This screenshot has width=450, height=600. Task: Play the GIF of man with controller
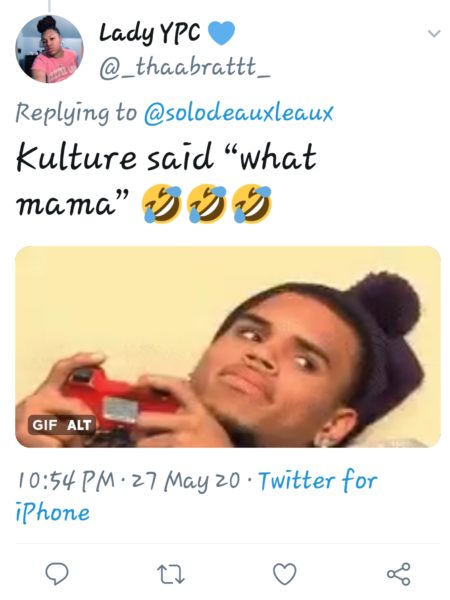228,347
